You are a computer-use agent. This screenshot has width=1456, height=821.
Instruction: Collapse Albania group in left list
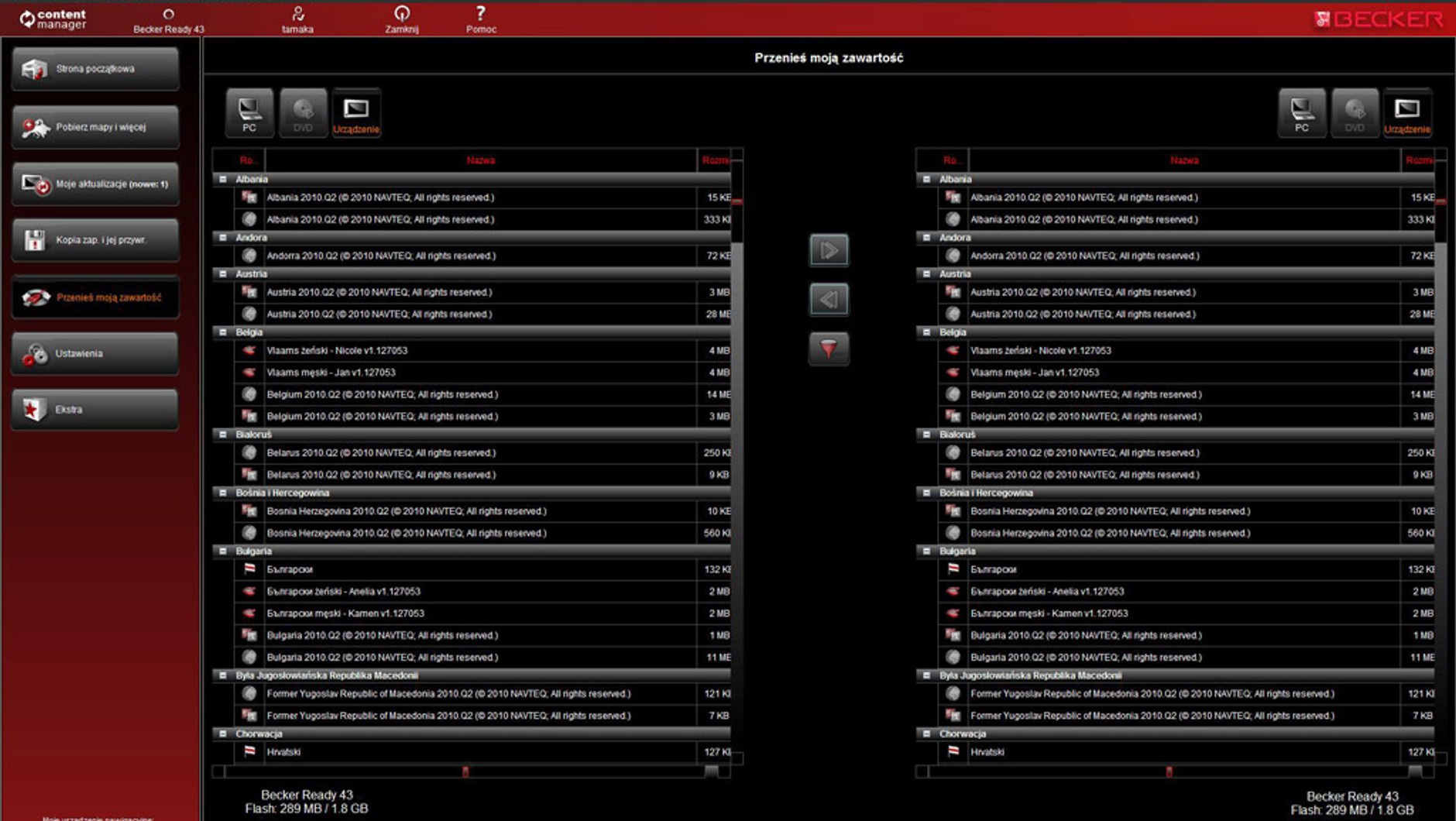click(x=223, y=179)
